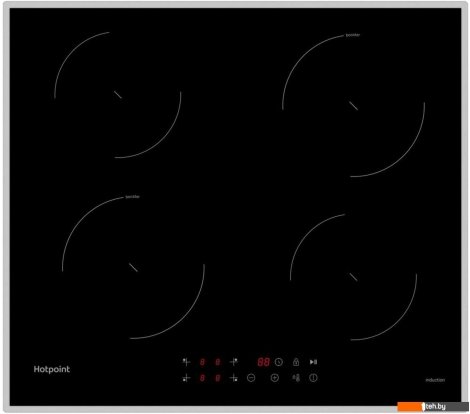Tap the minus decrease button

[x=251, y=378]
